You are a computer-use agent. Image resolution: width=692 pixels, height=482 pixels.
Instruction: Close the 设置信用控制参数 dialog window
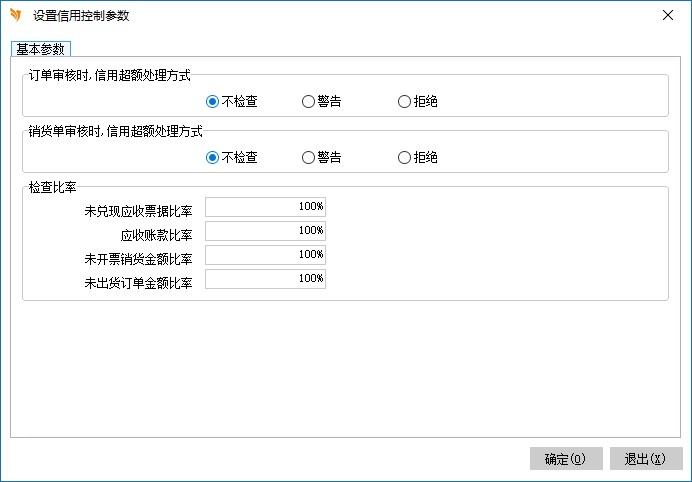[667, 15]
